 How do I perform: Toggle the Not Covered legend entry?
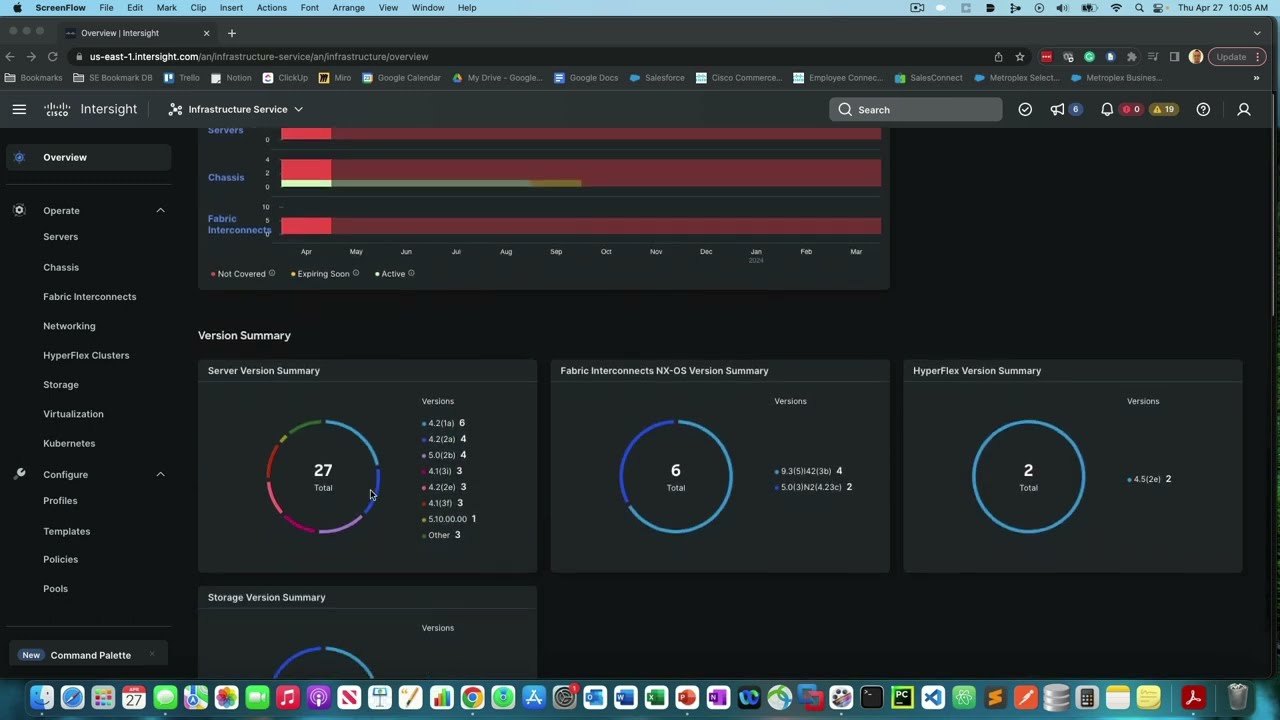point(241,274)
